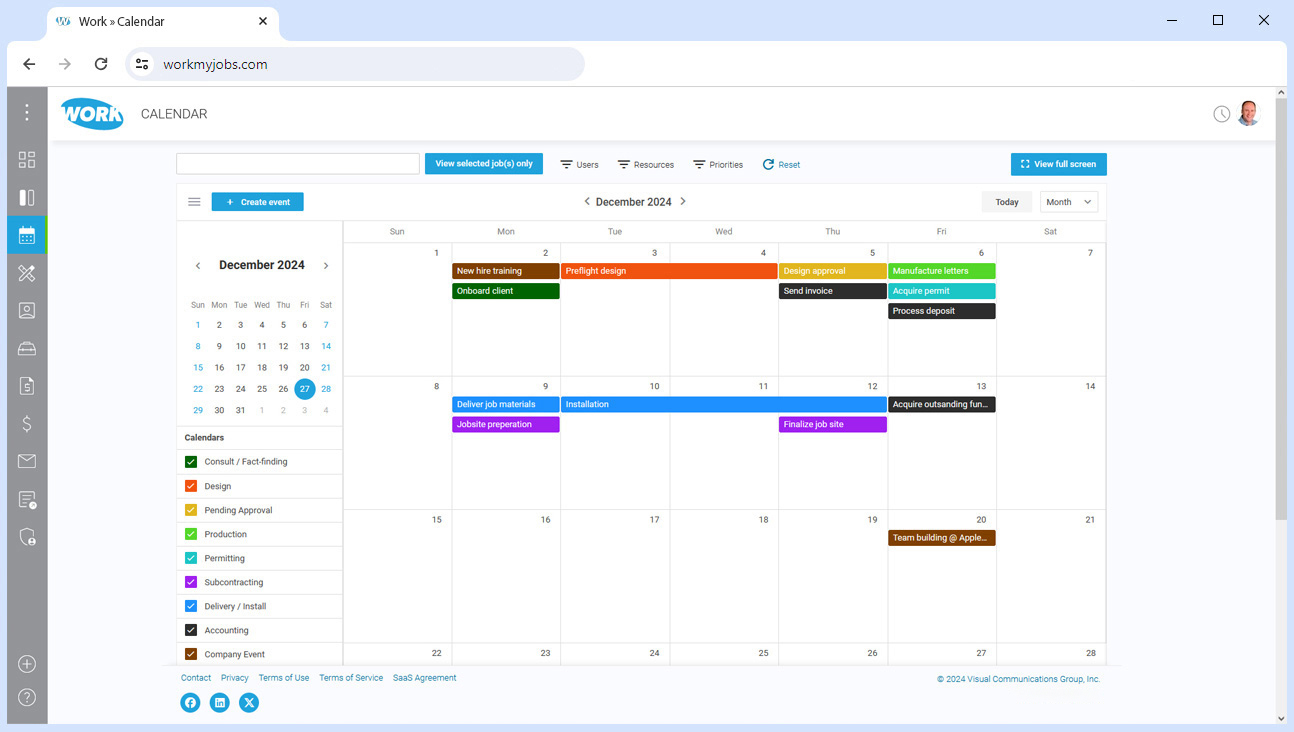The image size is (1294, 732).
Task: Open the New hire training event
Action: coord(506,271)
